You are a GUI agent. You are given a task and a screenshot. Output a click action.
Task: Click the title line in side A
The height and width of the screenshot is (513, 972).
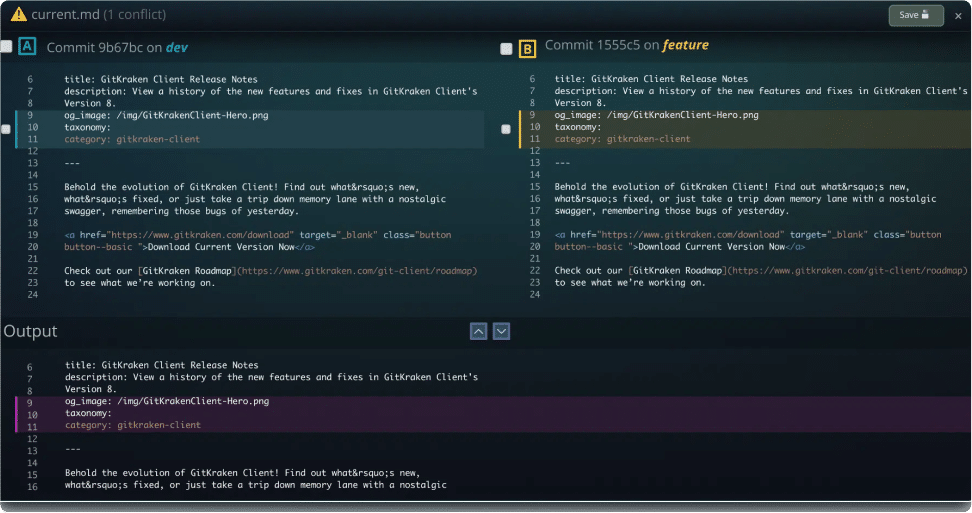[161, 79]
